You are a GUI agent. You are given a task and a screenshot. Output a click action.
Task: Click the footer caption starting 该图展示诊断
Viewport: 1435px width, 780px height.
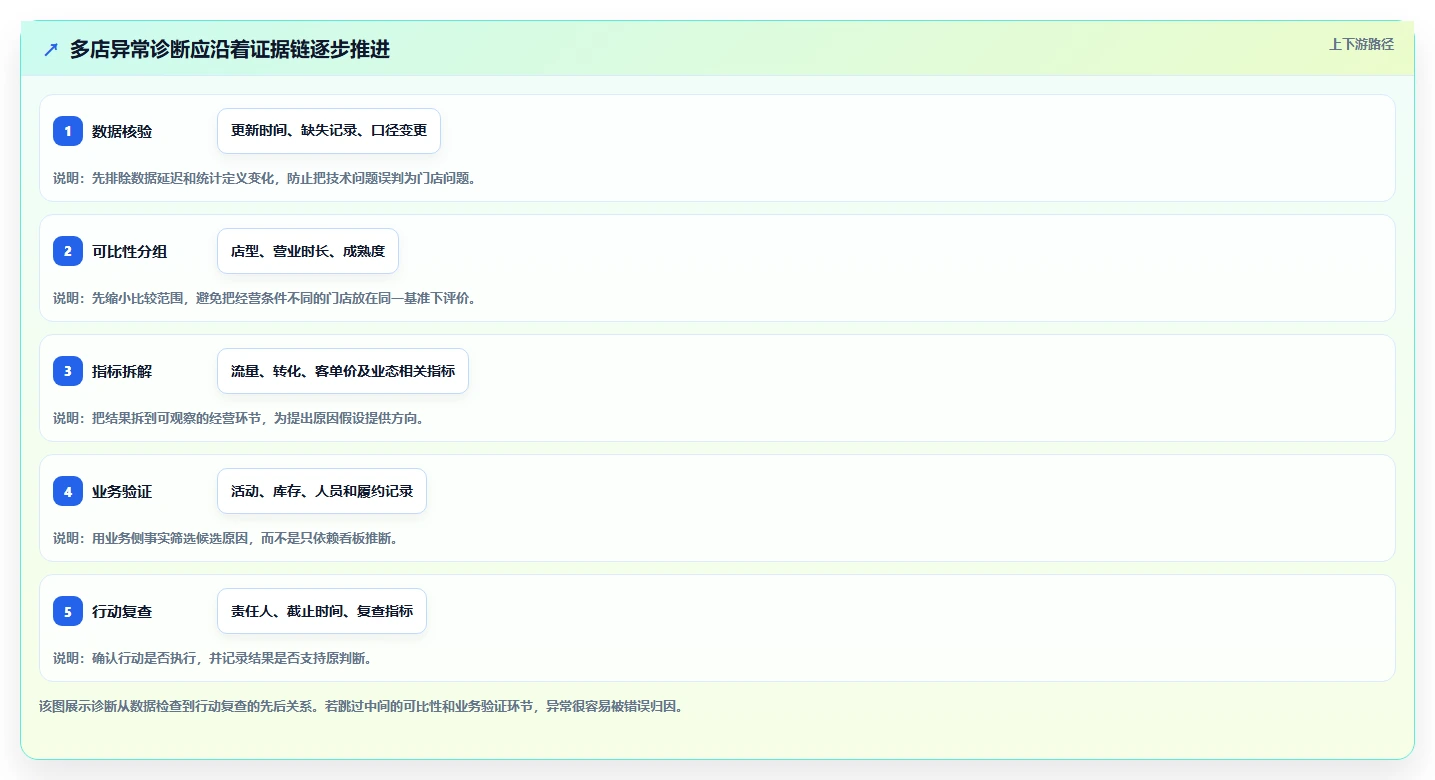point(361,706)
